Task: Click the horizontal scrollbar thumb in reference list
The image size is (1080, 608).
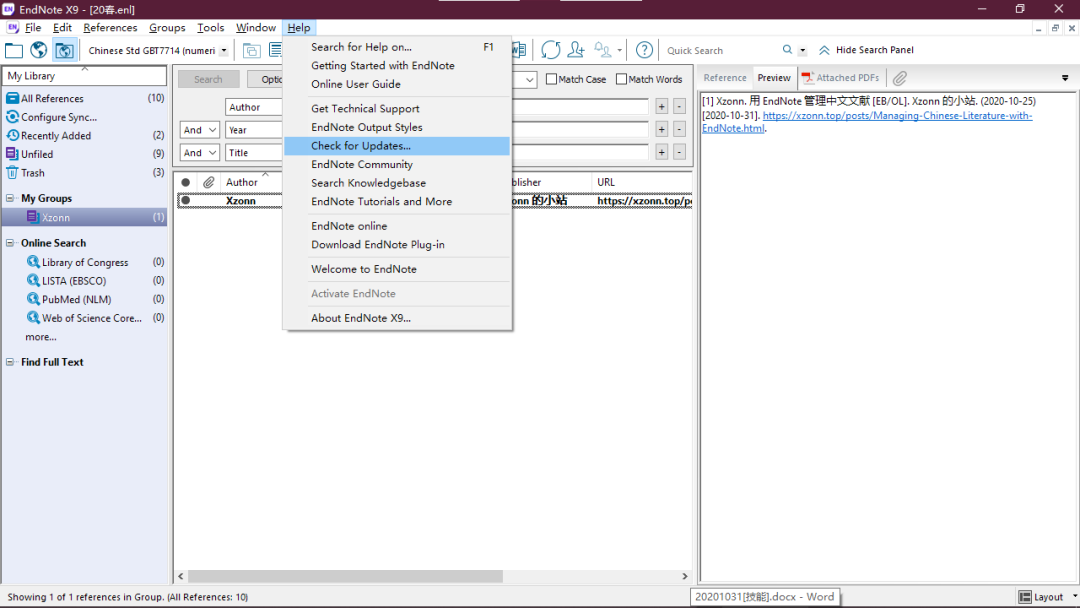Action: click(345, 576)
